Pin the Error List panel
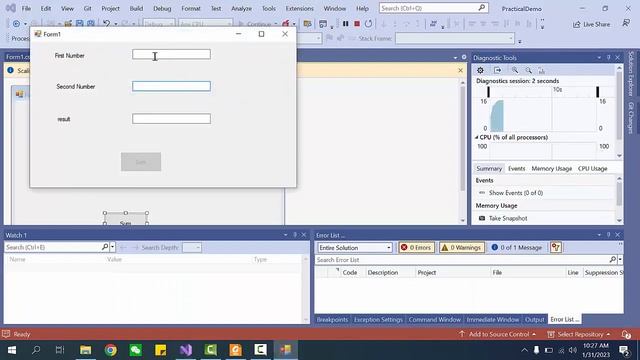 click(x=608, y=235)
